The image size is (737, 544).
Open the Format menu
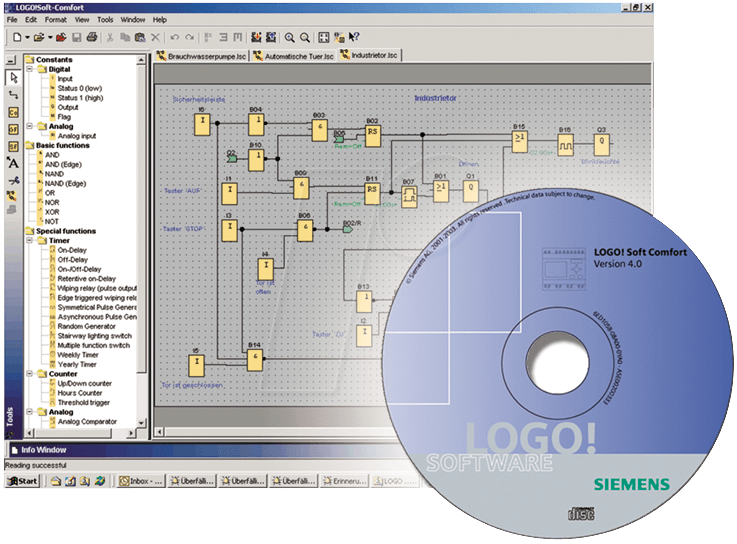pyautogui.click(x=55, y=20)
